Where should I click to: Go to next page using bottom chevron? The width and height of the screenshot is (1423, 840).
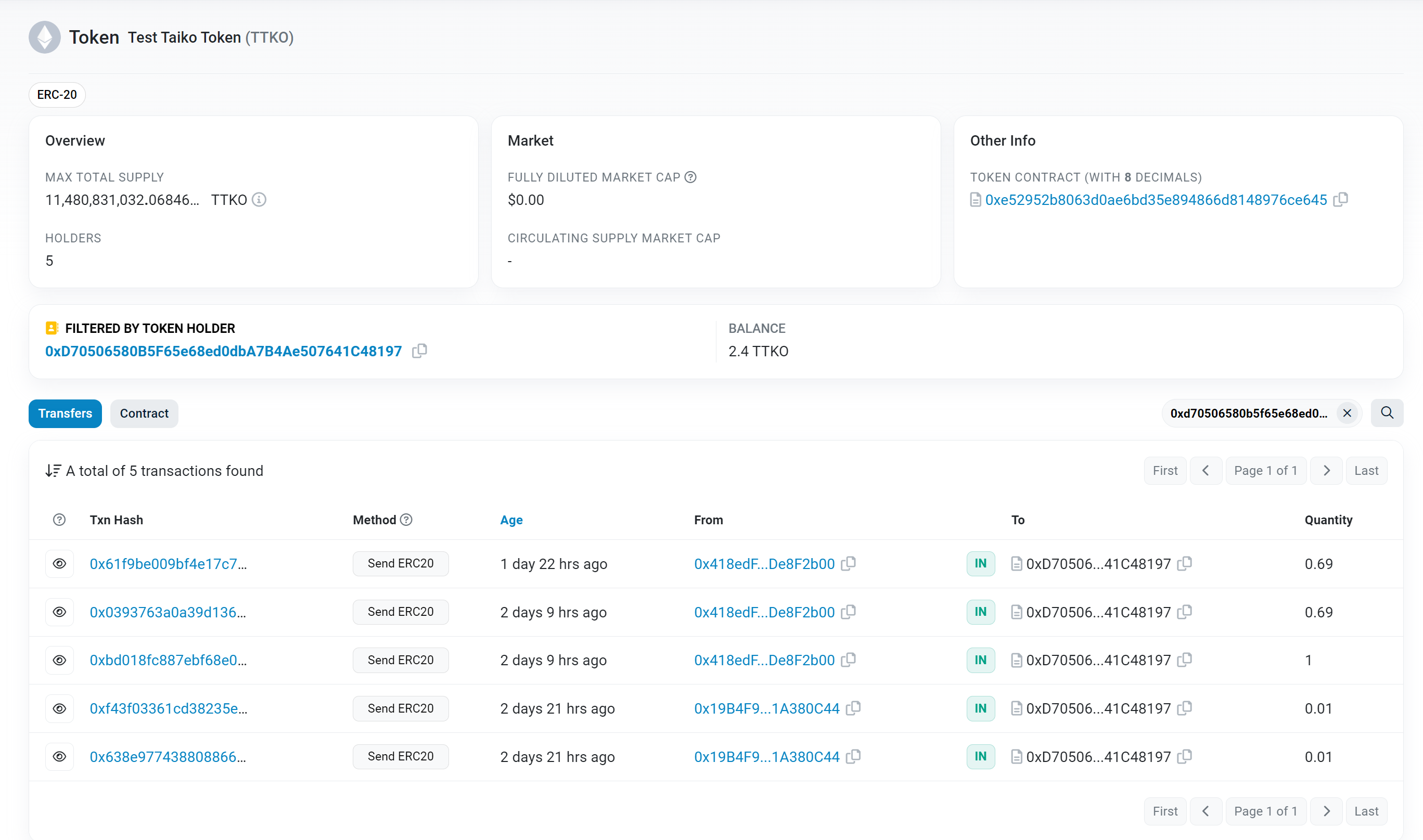point(1326,811)
